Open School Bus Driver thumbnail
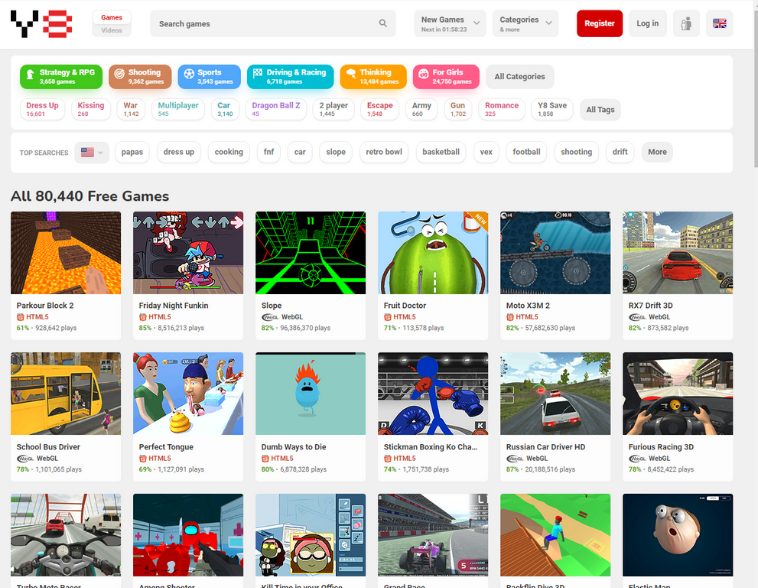 pyautogui.click(x=66, y=394)
